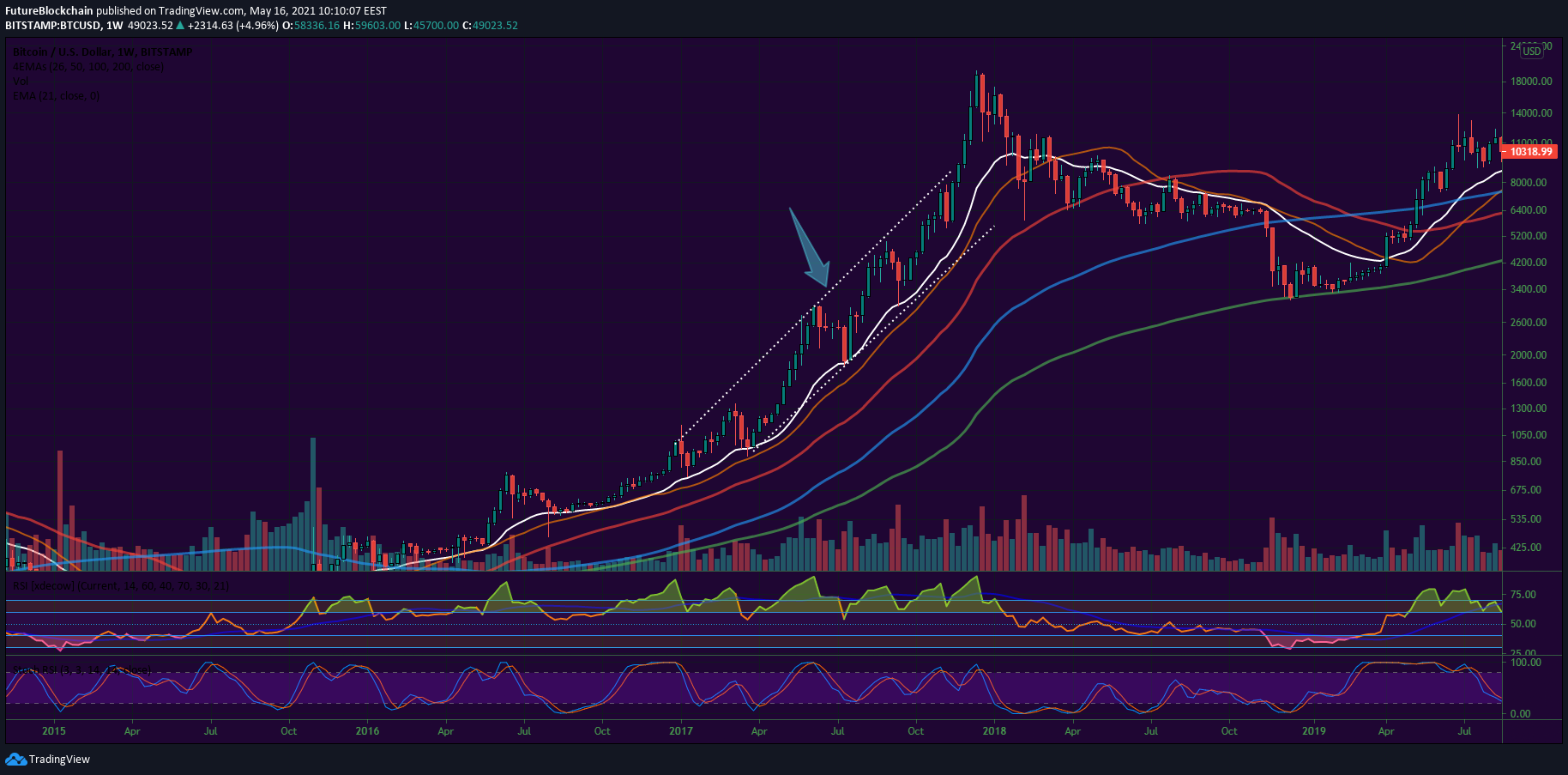The image size is (1568, 775).
Task: Click the +2314.63 (+4.96%) change value
Action: (x=233, y=26)
